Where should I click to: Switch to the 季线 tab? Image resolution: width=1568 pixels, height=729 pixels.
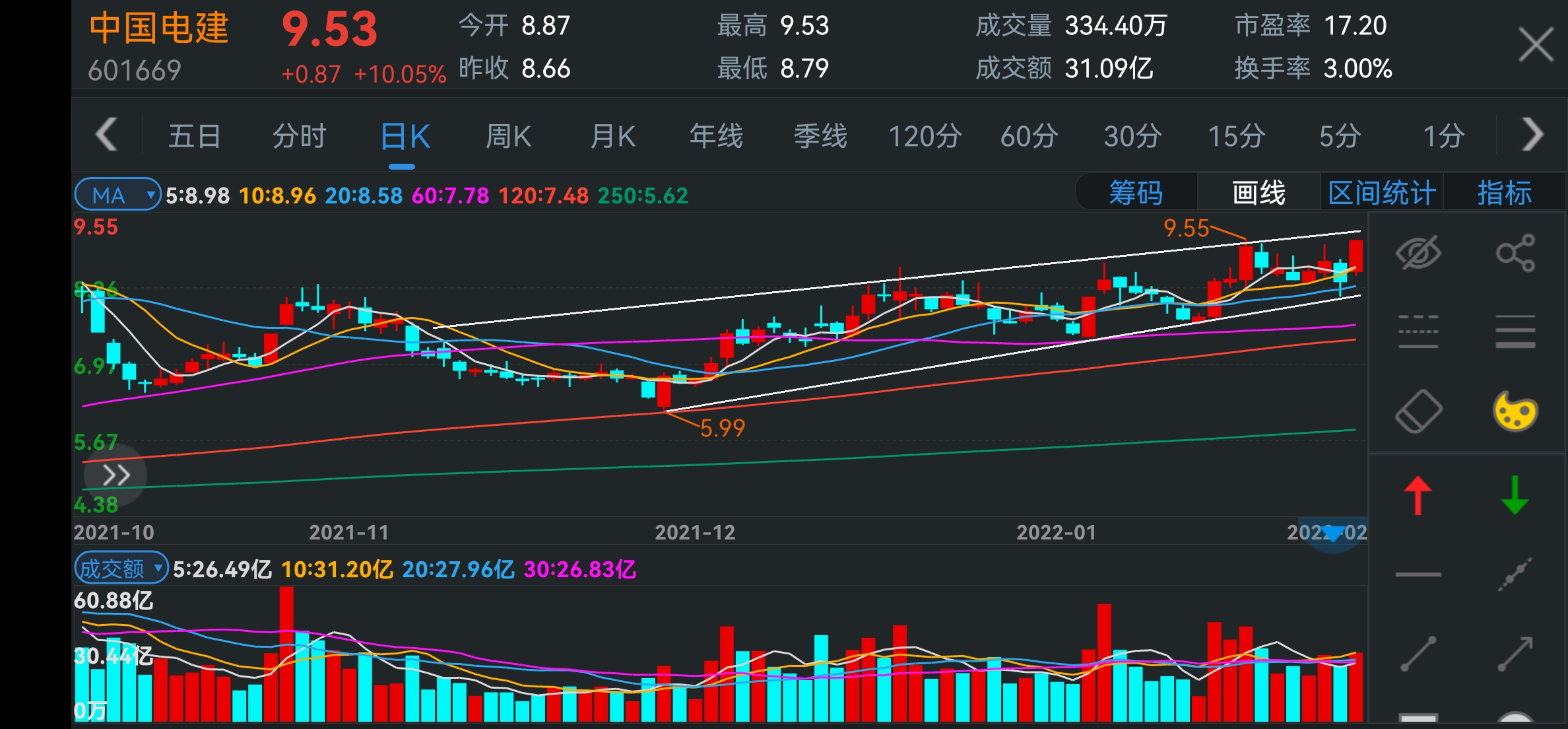coord(820,136)
